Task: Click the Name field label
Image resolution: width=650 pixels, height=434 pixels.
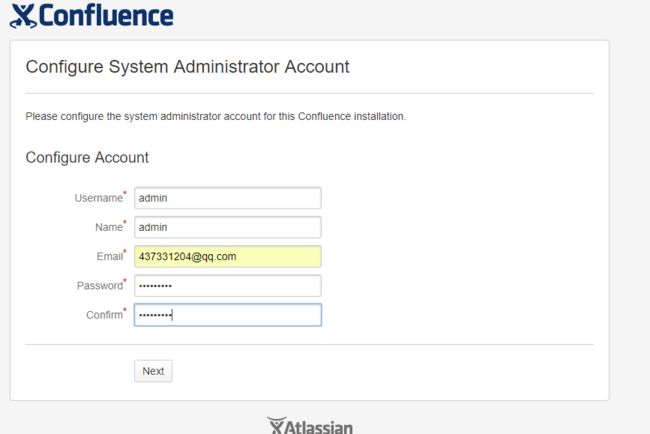Action: pyautogui.click(x=109, y=227)
